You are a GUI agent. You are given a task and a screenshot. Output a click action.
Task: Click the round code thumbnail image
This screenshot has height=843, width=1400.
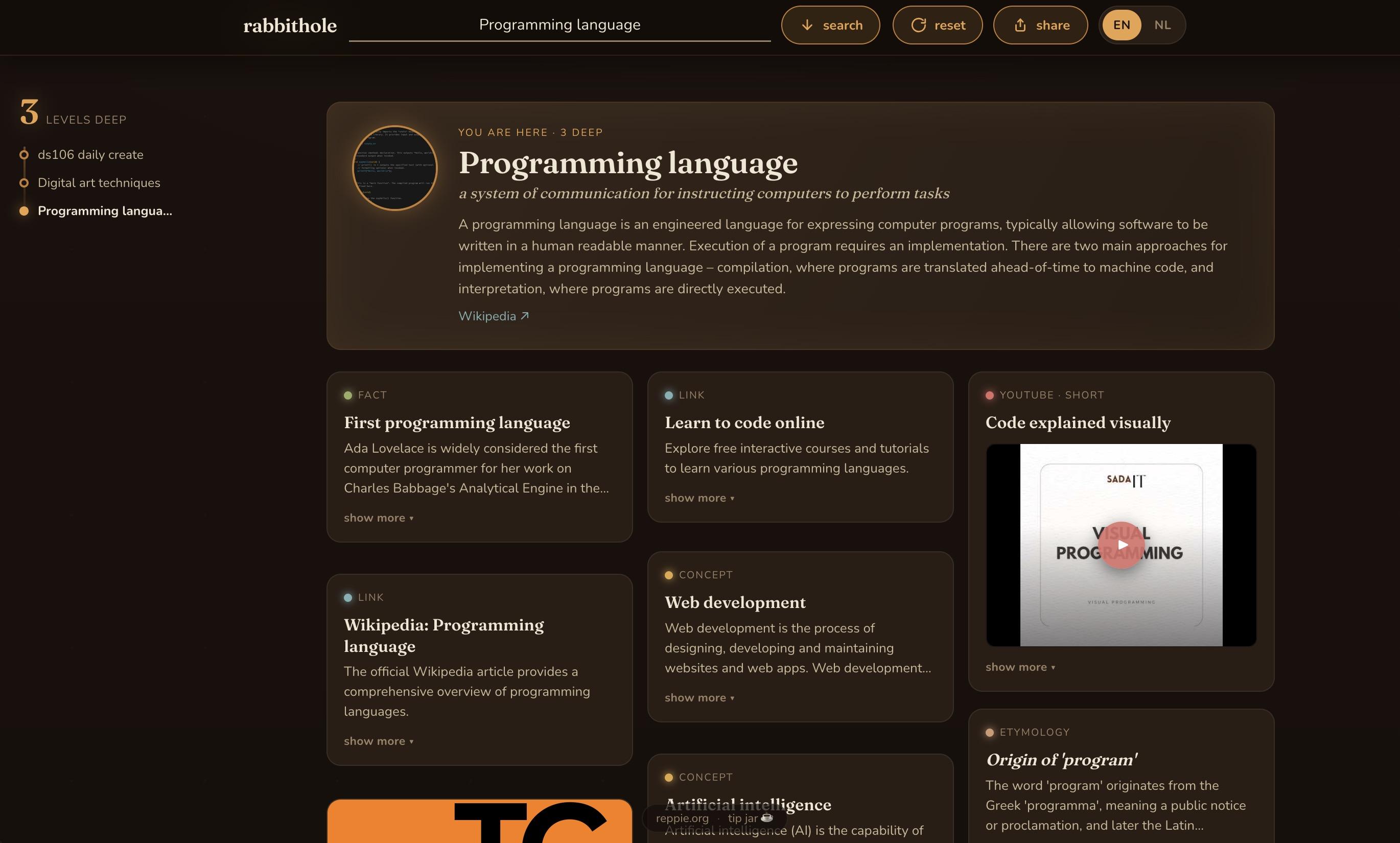click(x=395, y=168)
